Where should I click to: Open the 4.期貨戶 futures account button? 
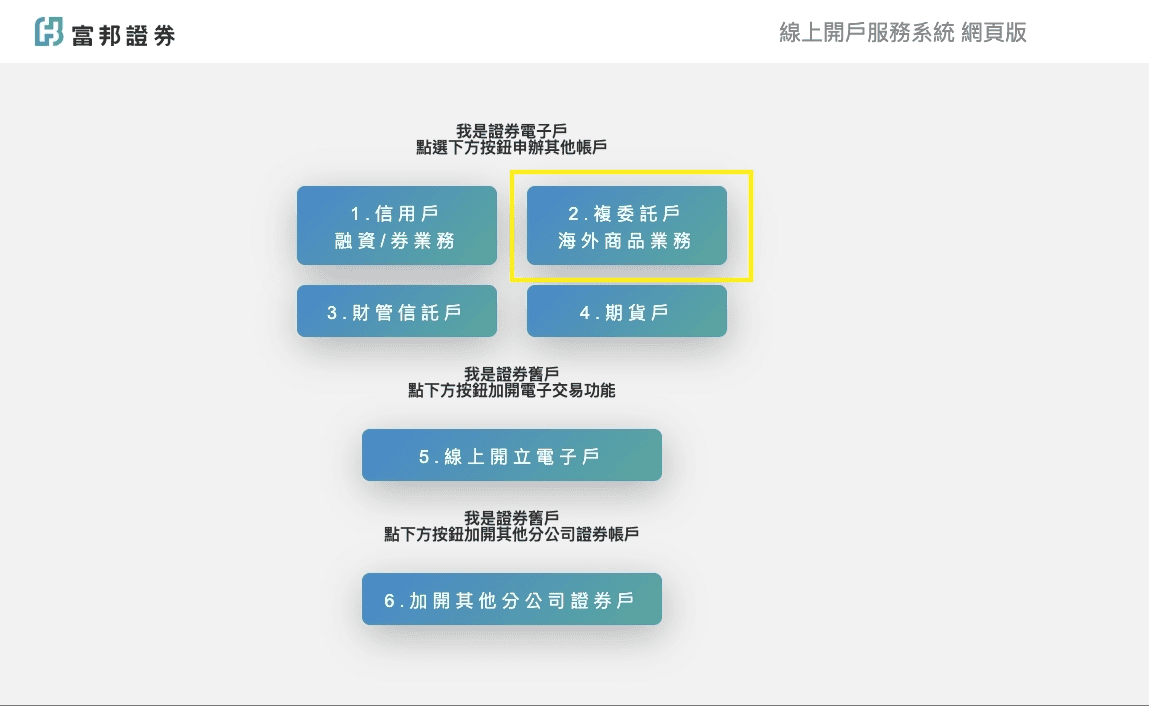[x=627, y=311]
